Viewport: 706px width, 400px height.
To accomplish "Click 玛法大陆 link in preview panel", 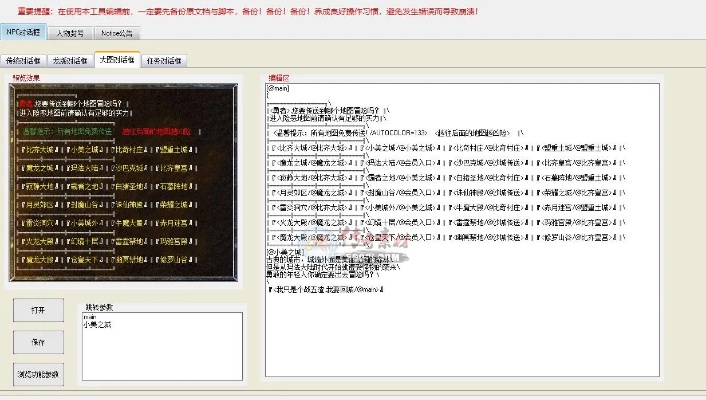I will coord(85,168).
